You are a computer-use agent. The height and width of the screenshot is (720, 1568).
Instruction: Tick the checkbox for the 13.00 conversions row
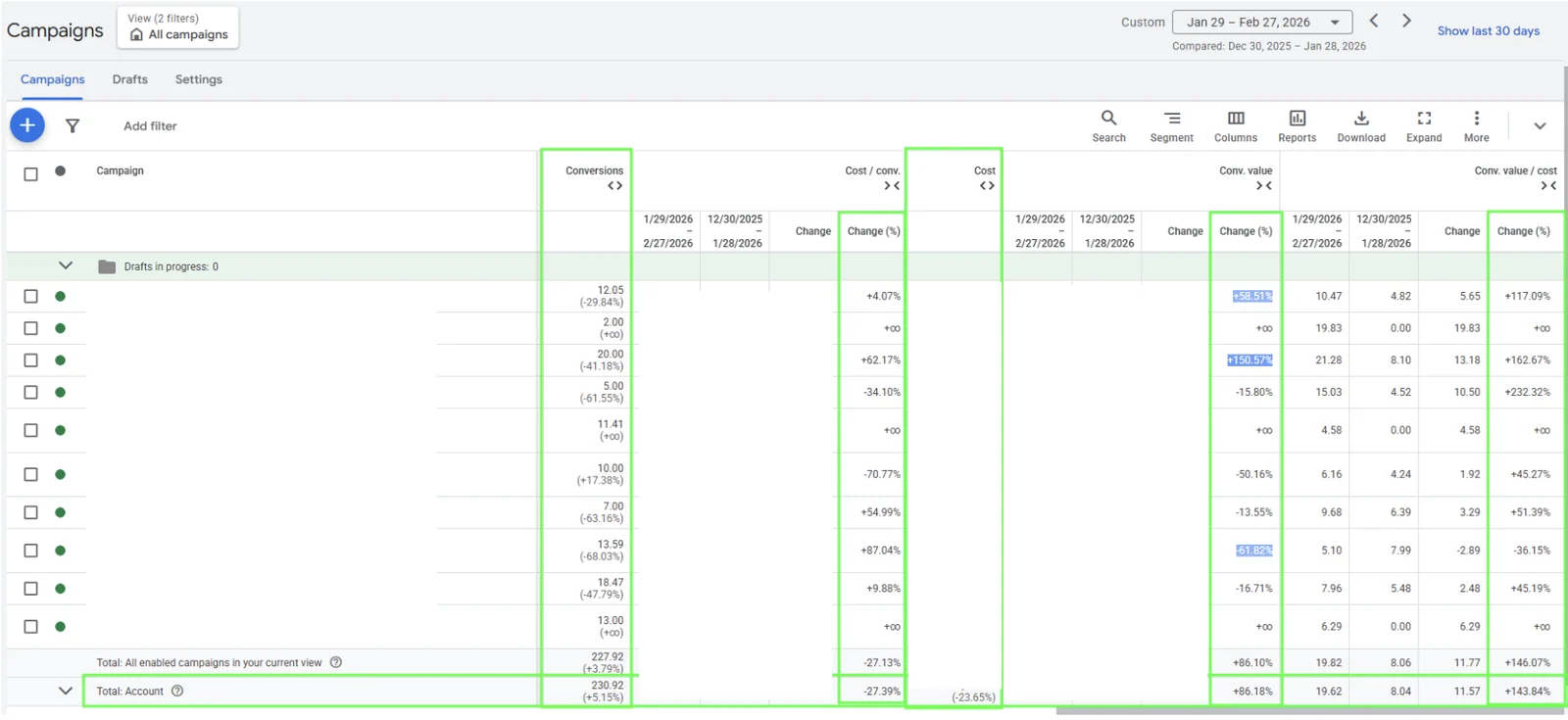pyautogui.click(x=31, y=626)
